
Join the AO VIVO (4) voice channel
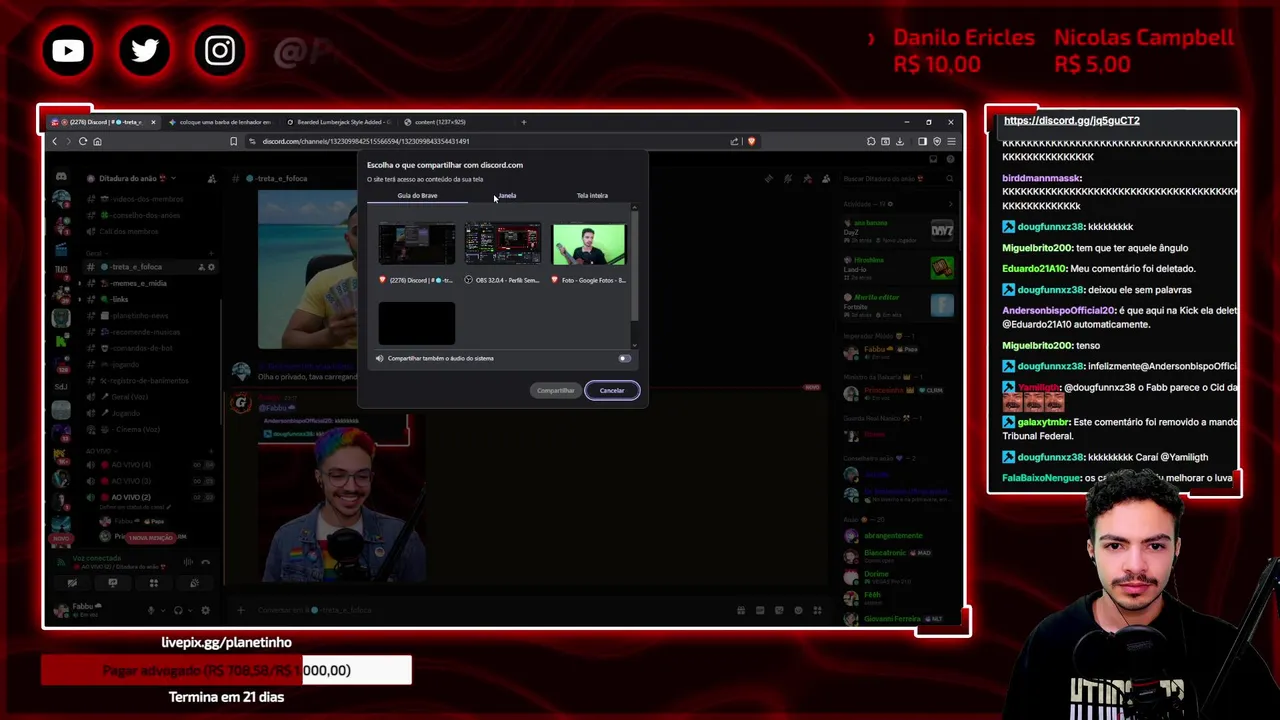[x=131, y=465]
